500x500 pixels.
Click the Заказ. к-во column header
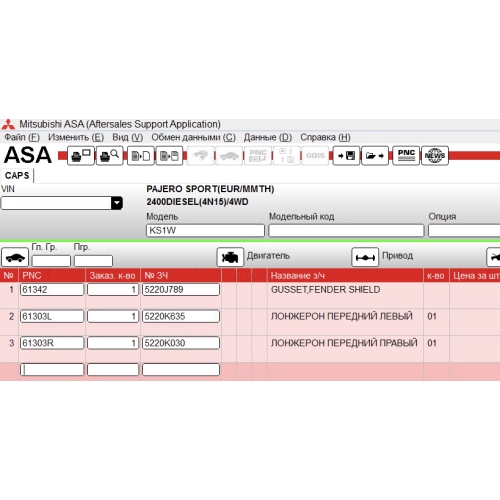point(113,276)
